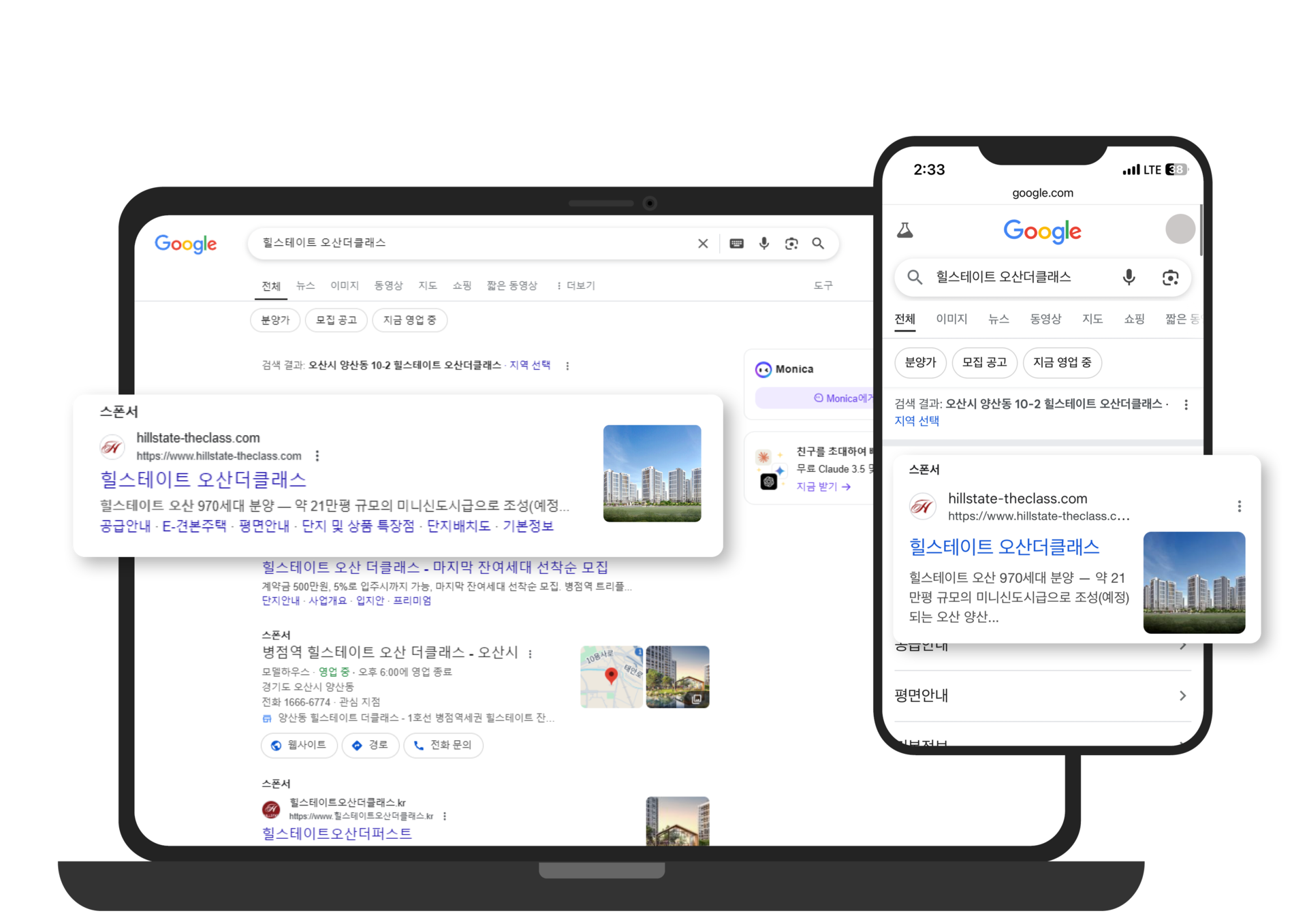Viewport: 1307px width, 924px height.
Task: Click the 지역 선택 link on laptop results
Action: [x=530, y=366]
